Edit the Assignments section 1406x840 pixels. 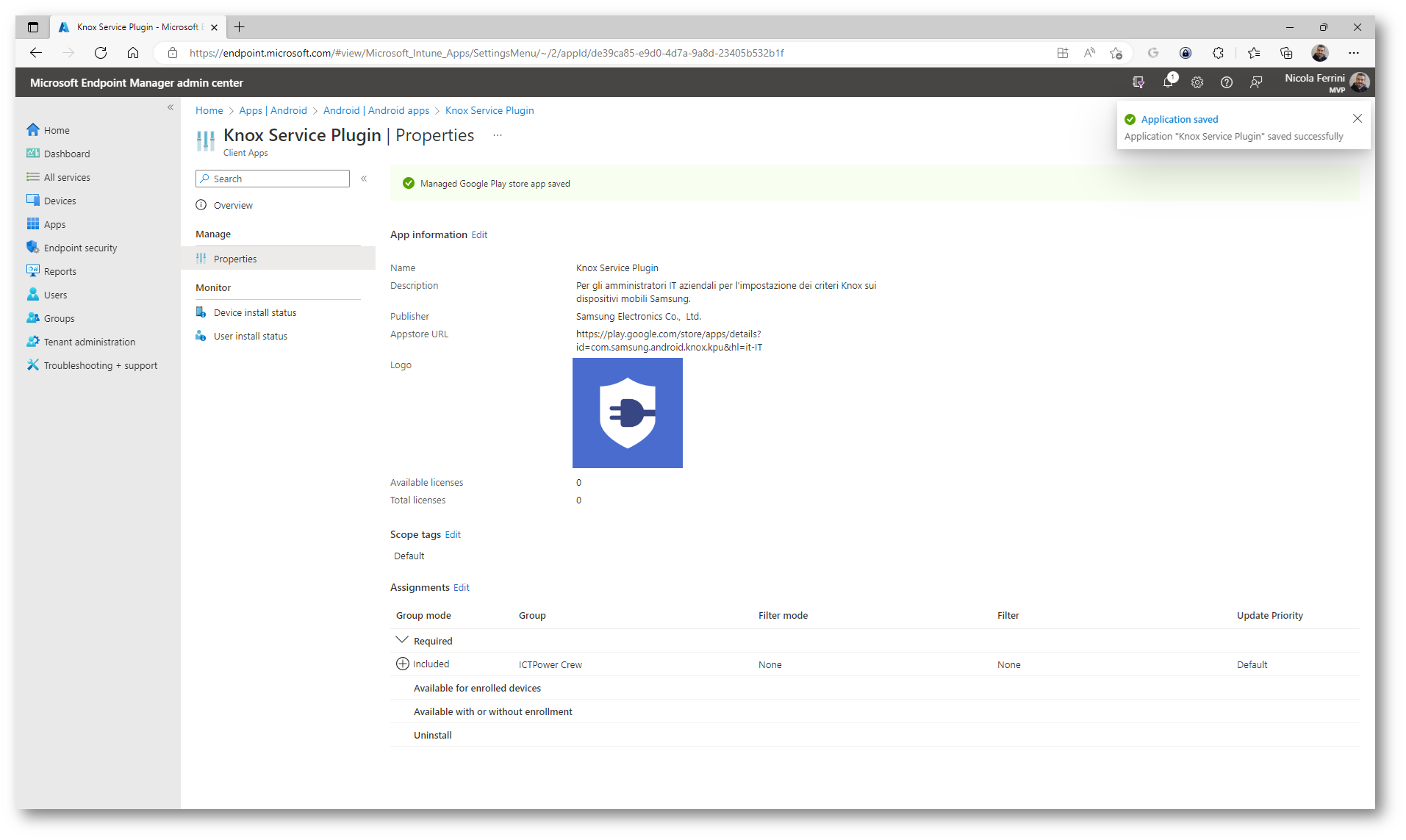click(x=462, y=587)
